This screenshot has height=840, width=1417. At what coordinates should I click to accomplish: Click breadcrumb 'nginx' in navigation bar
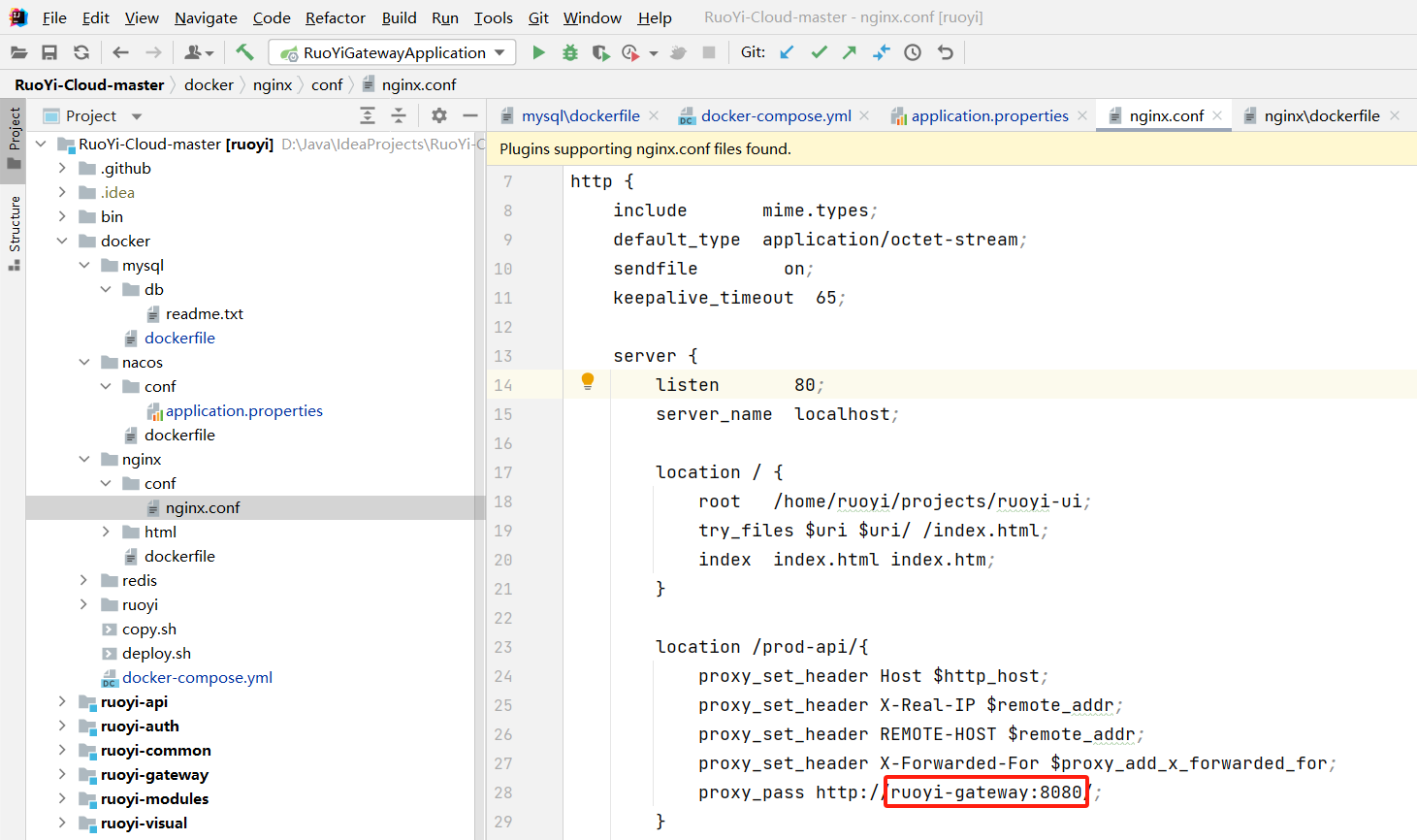click(273, 84)
